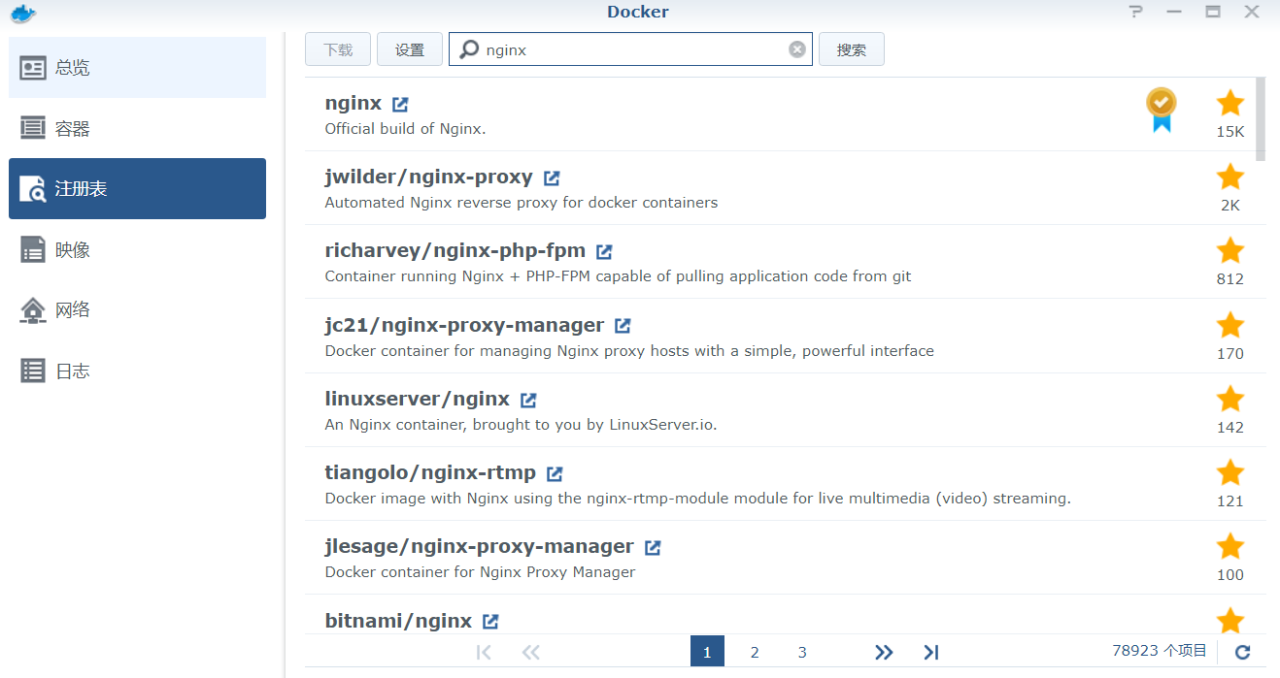
Task: Select the 注册表 registry section
Action: [137, 189]
